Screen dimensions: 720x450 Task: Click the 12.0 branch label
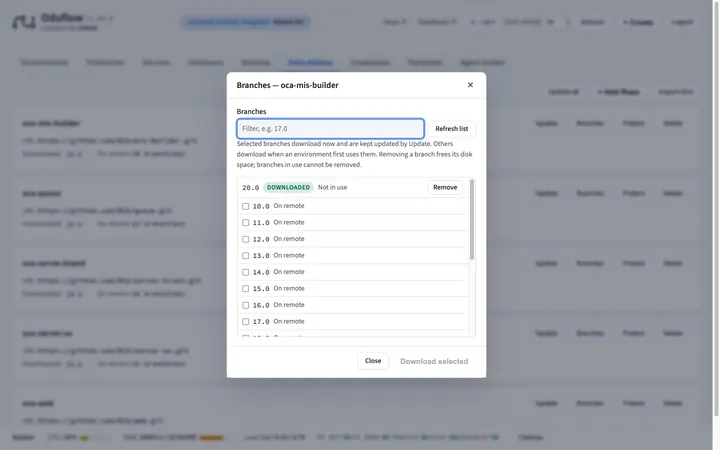click(261, 239)
